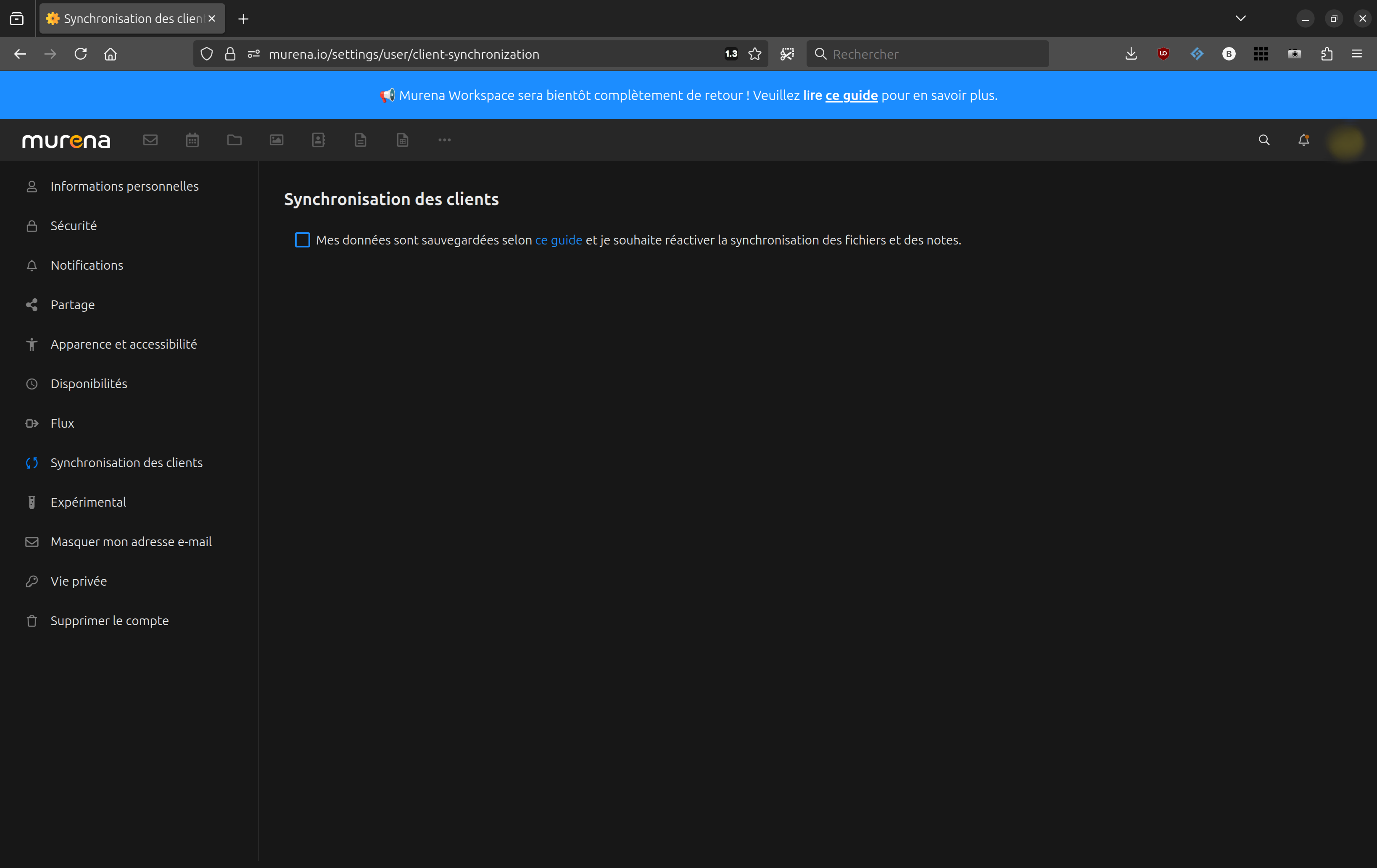Screen dimensions: 1377x868
Task: Focus the address bar URL field
Action: click(480, 54)
